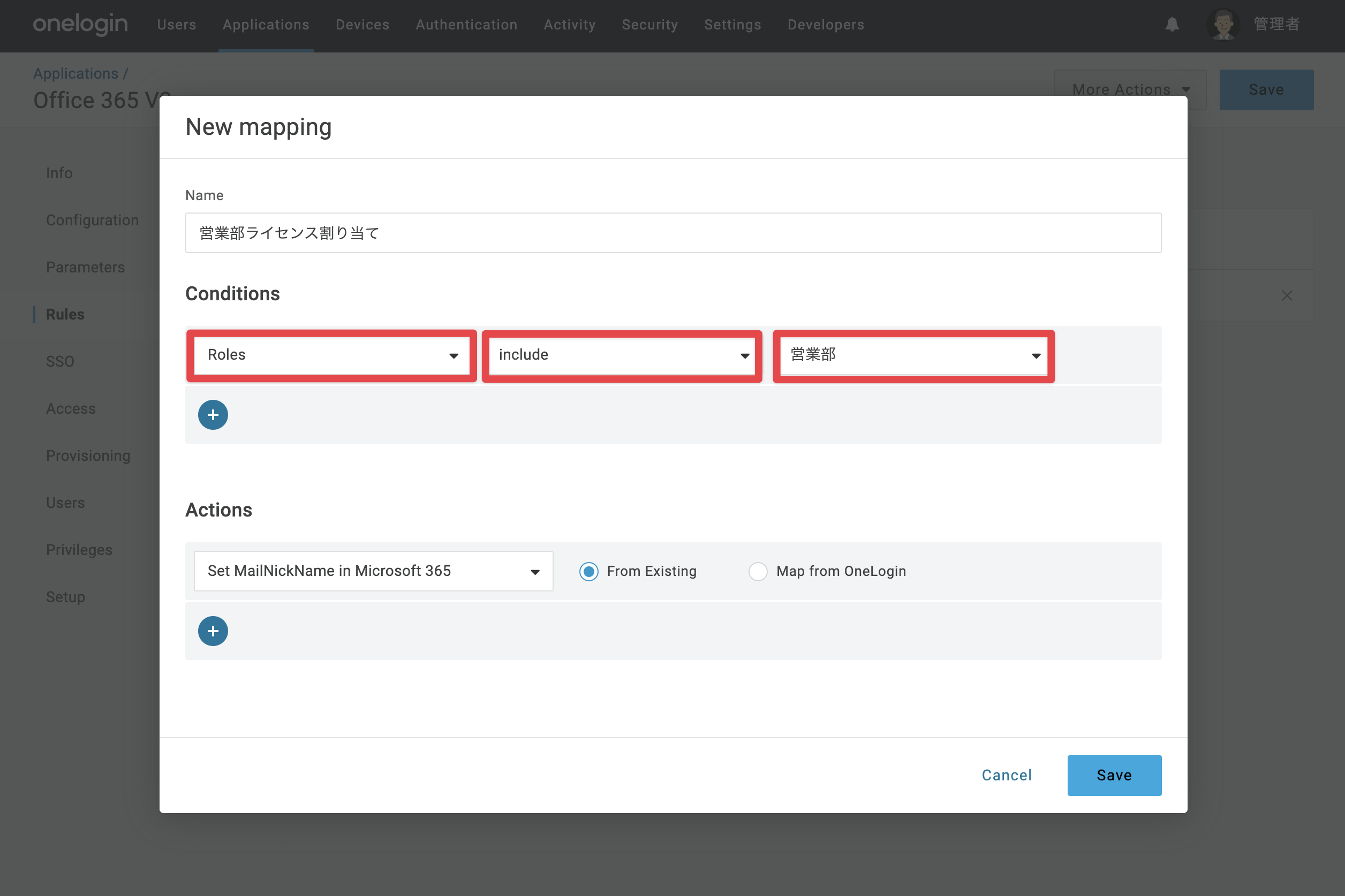Screen dimensions: 1345x896
Task: Save the new mapping in the dialog
Action: tap(1114, 776)
